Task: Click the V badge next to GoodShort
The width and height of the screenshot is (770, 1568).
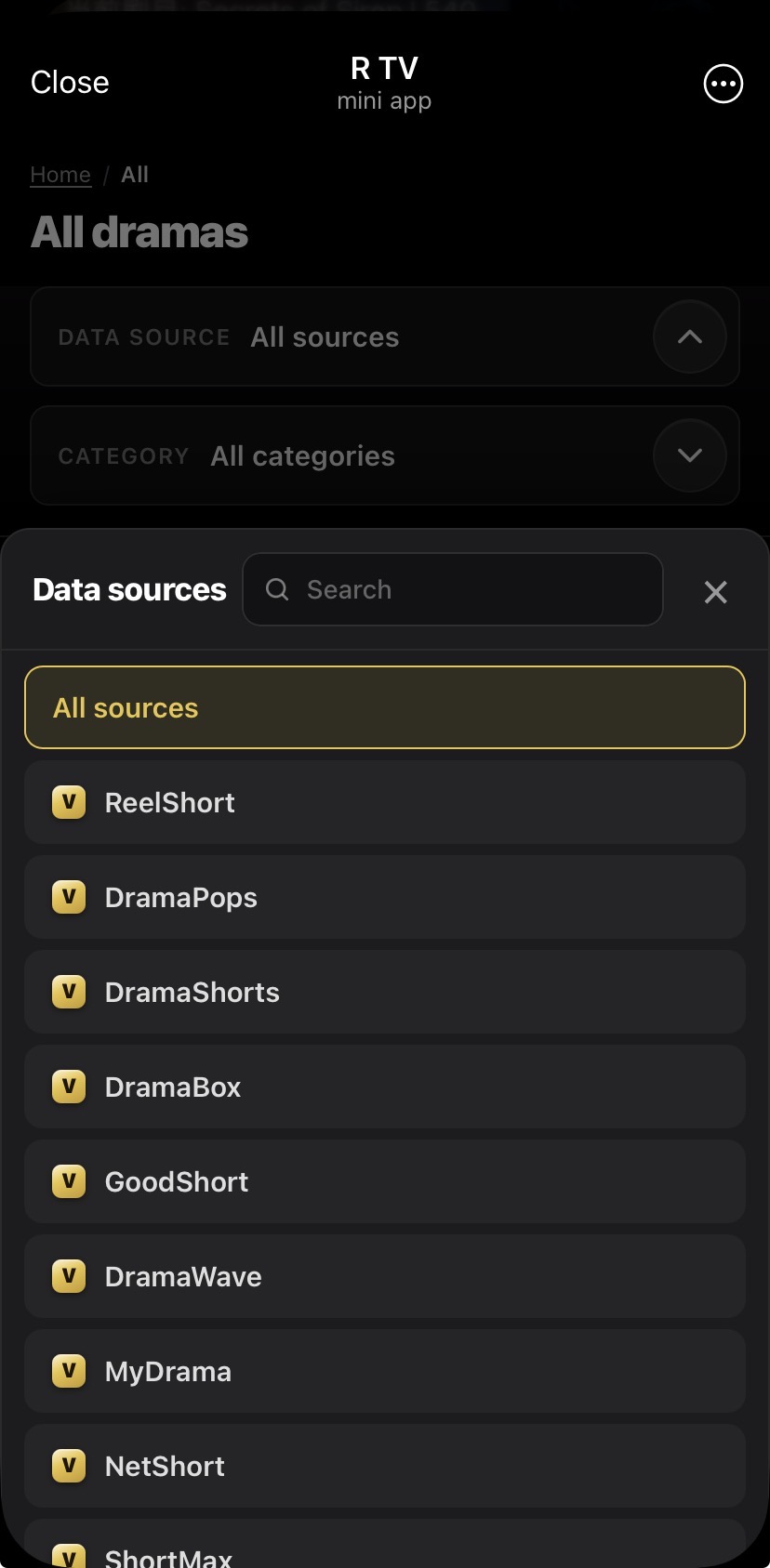Action: (69, 1181)
